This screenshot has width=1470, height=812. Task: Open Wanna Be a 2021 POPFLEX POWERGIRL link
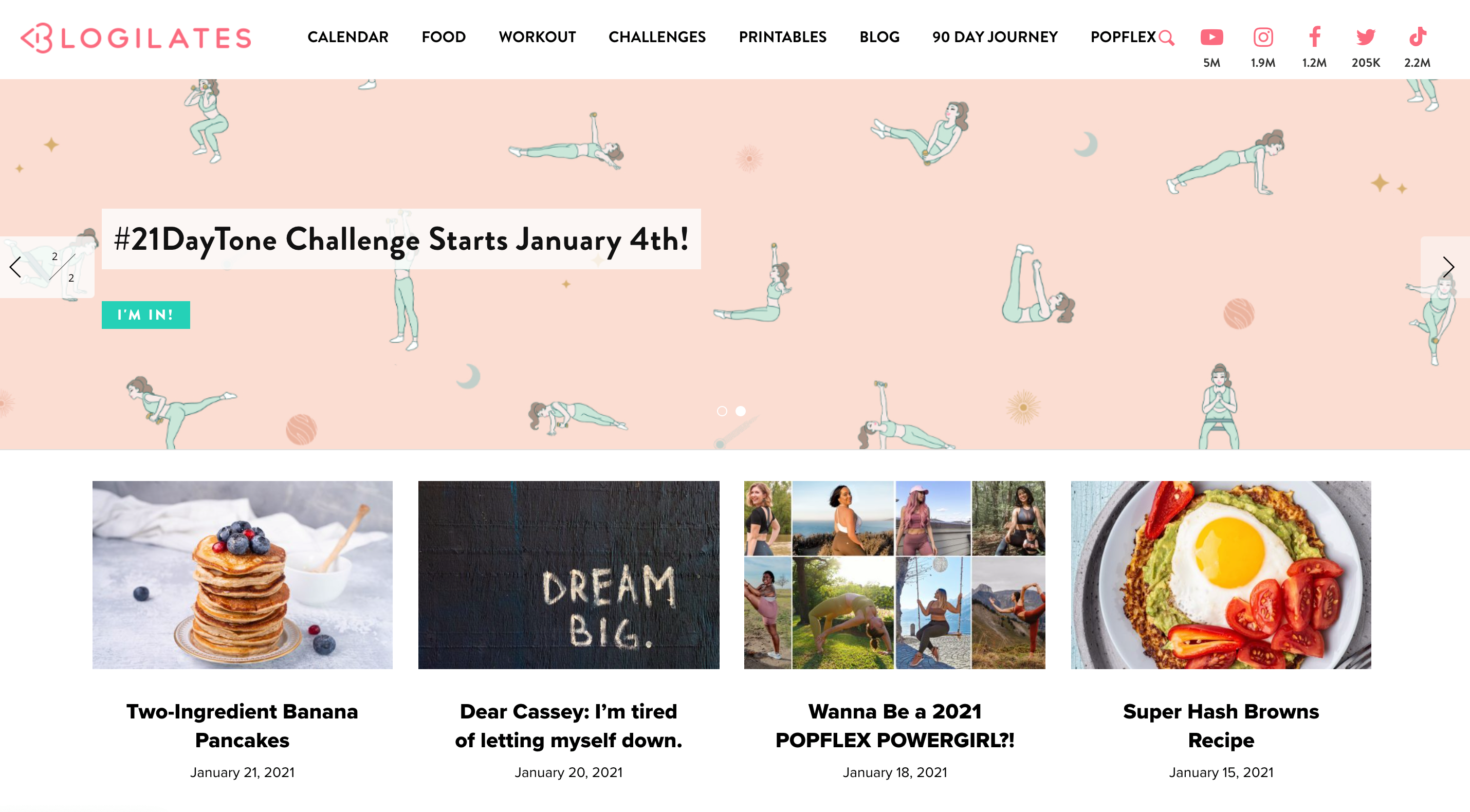click(894, 726)
